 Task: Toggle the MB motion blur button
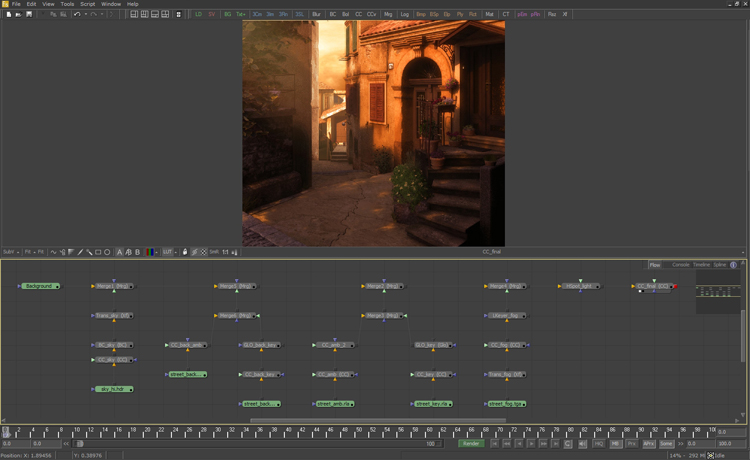point(616,443)
